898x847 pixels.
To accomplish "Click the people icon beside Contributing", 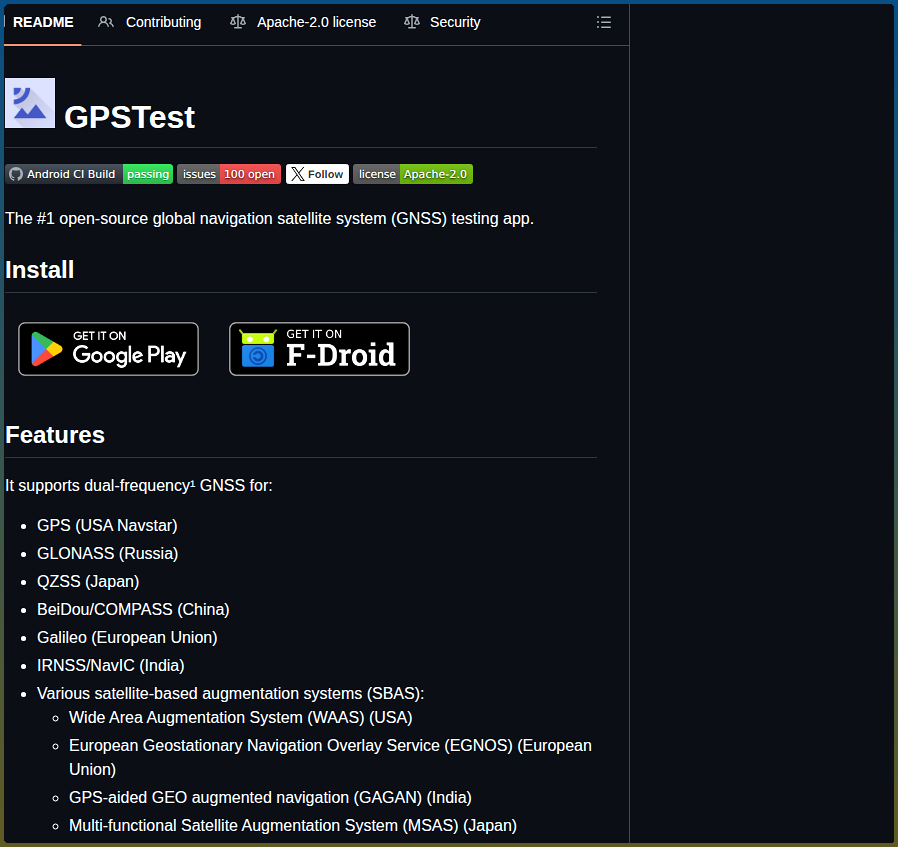I will (x=105, y=22).
